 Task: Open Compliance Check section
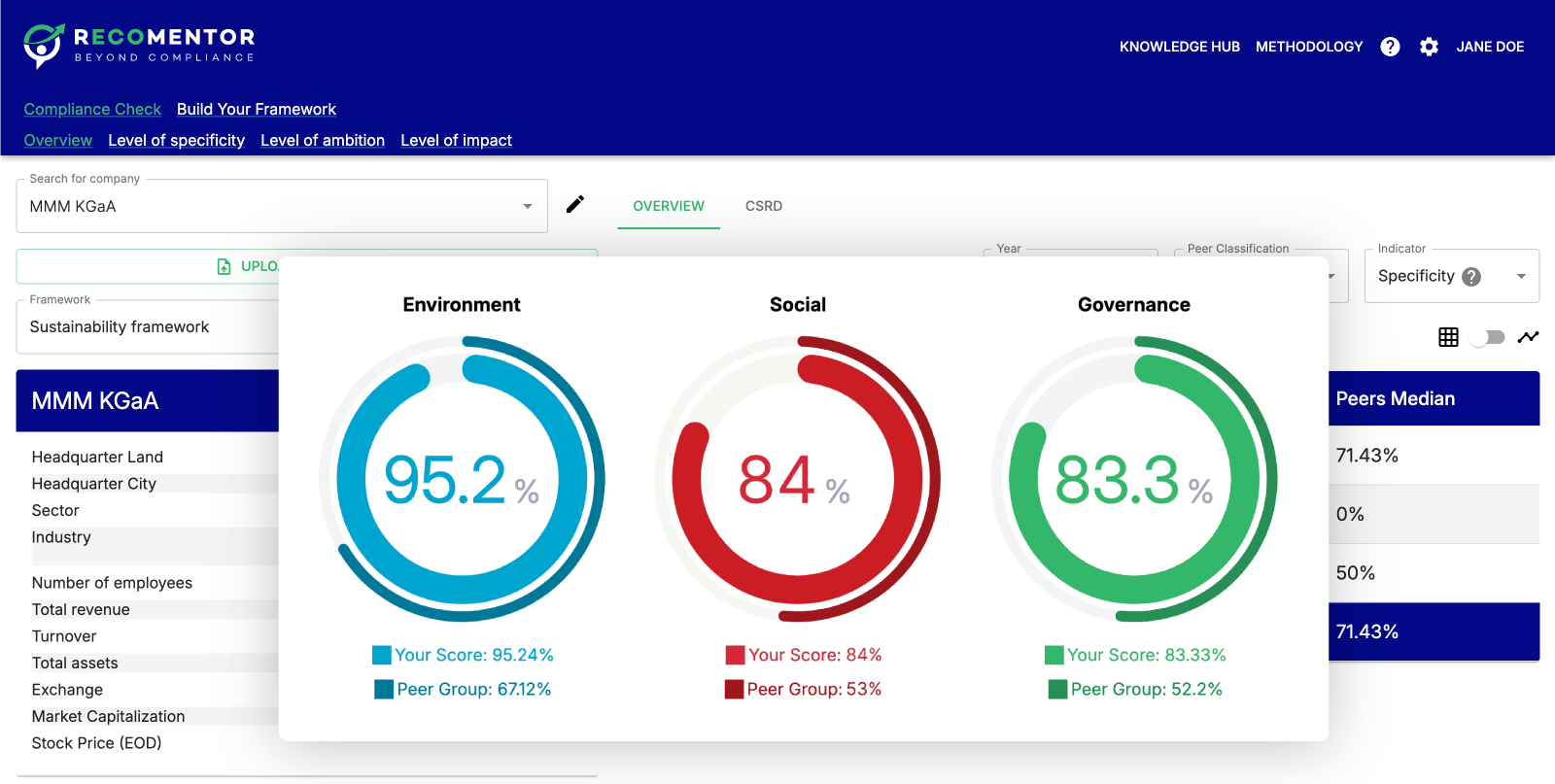pyautogui.click(x=92, y=110)
